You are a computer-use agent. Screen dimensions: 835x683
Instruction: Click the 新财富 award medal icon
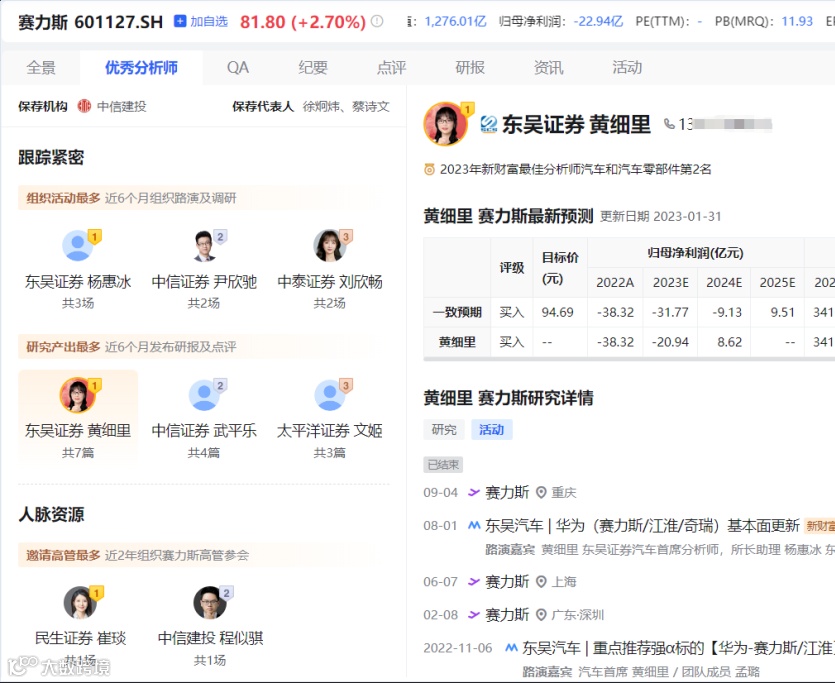pos(429,169)
